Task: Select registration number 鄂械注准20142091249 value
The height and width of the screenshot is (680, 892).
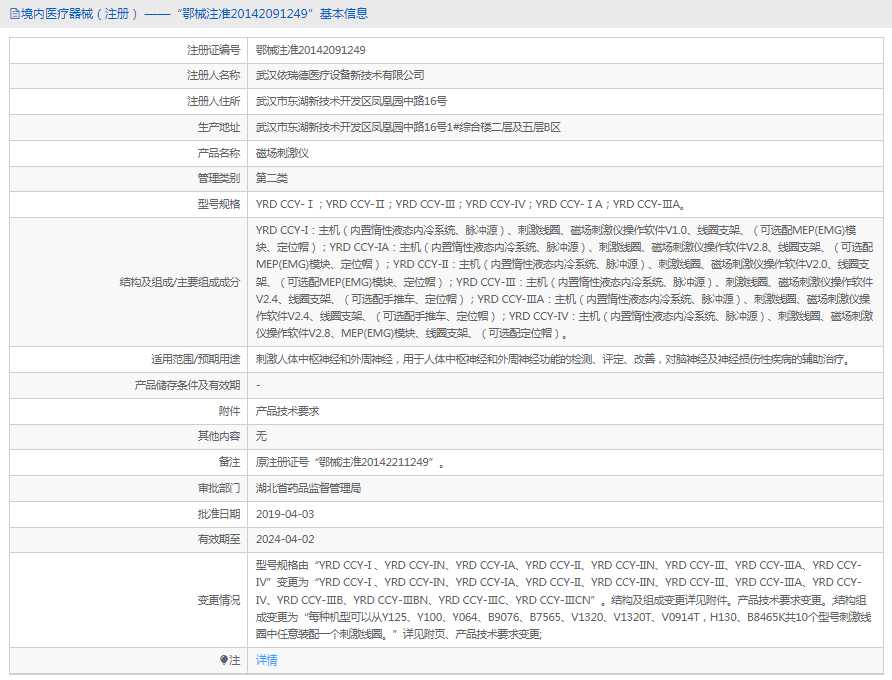Action: [311, 50]
